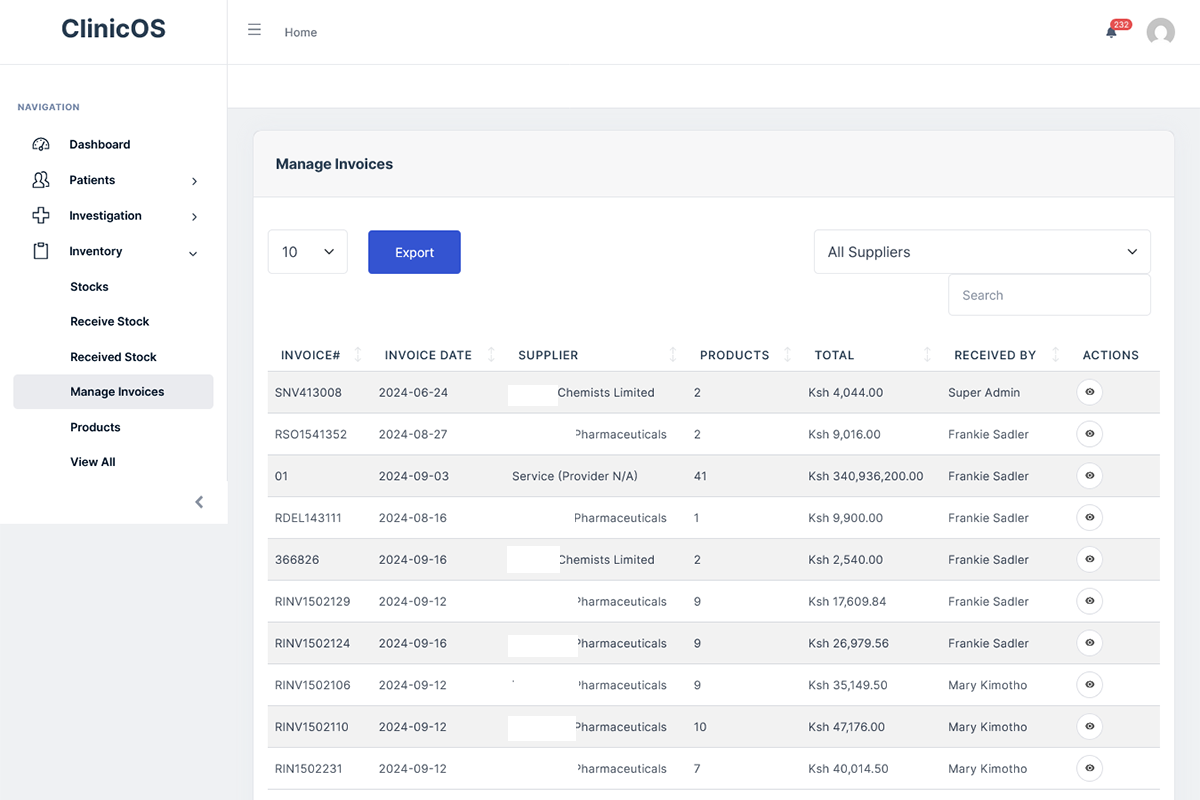
Task: Click the Search input field
Action: click(1049, 295)
